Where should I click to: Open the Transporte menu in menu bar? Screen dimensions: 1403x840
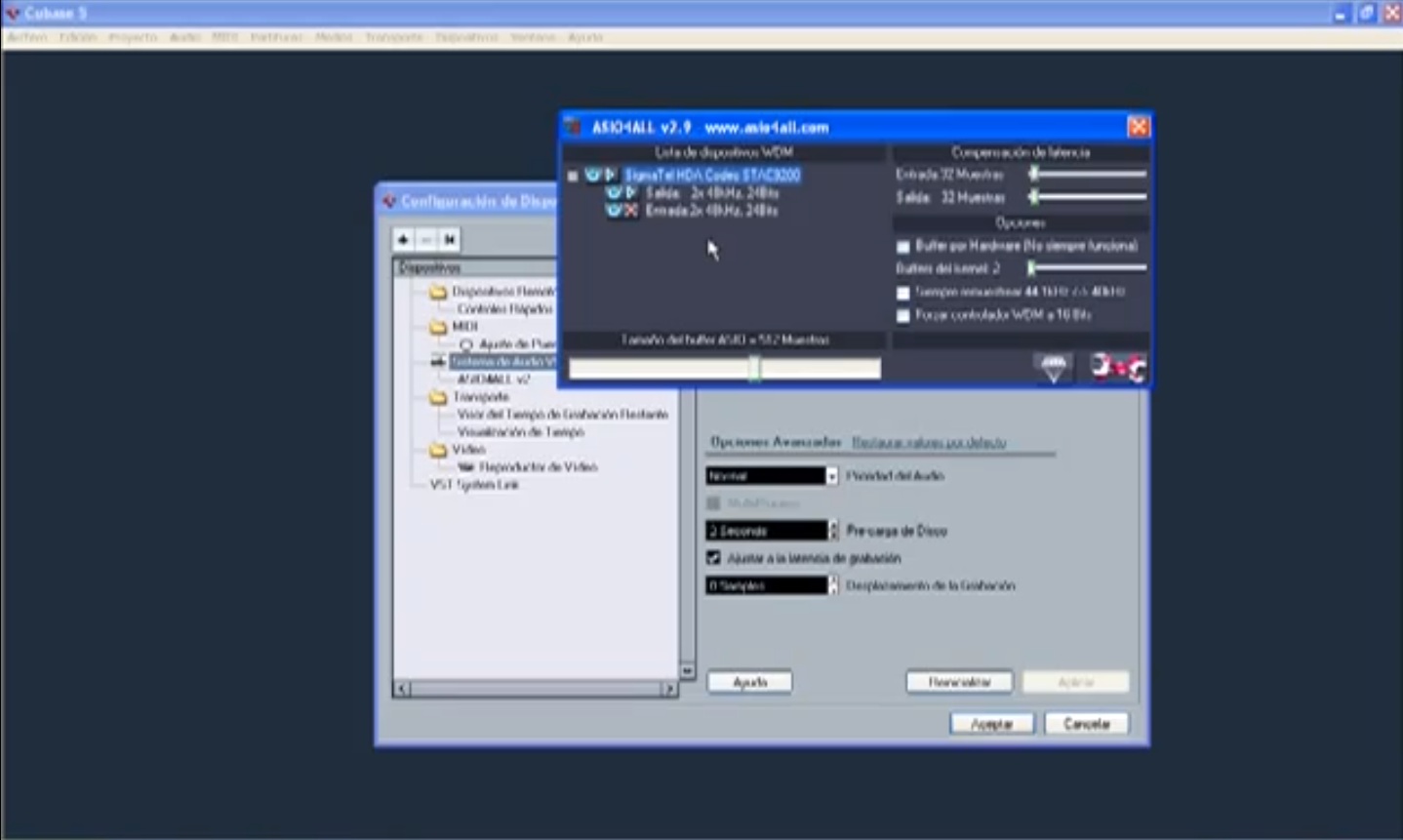click(394, 37)
